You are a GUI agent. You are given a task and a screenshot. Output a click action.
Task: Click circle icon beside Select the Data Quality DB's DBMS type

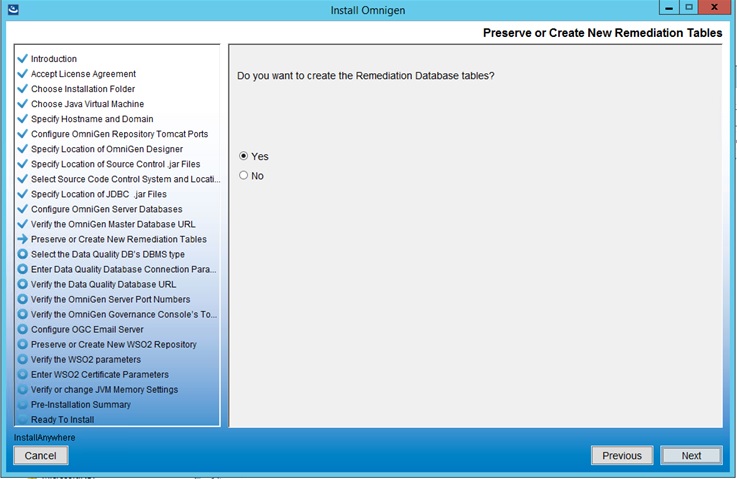[x=23, y=254]
